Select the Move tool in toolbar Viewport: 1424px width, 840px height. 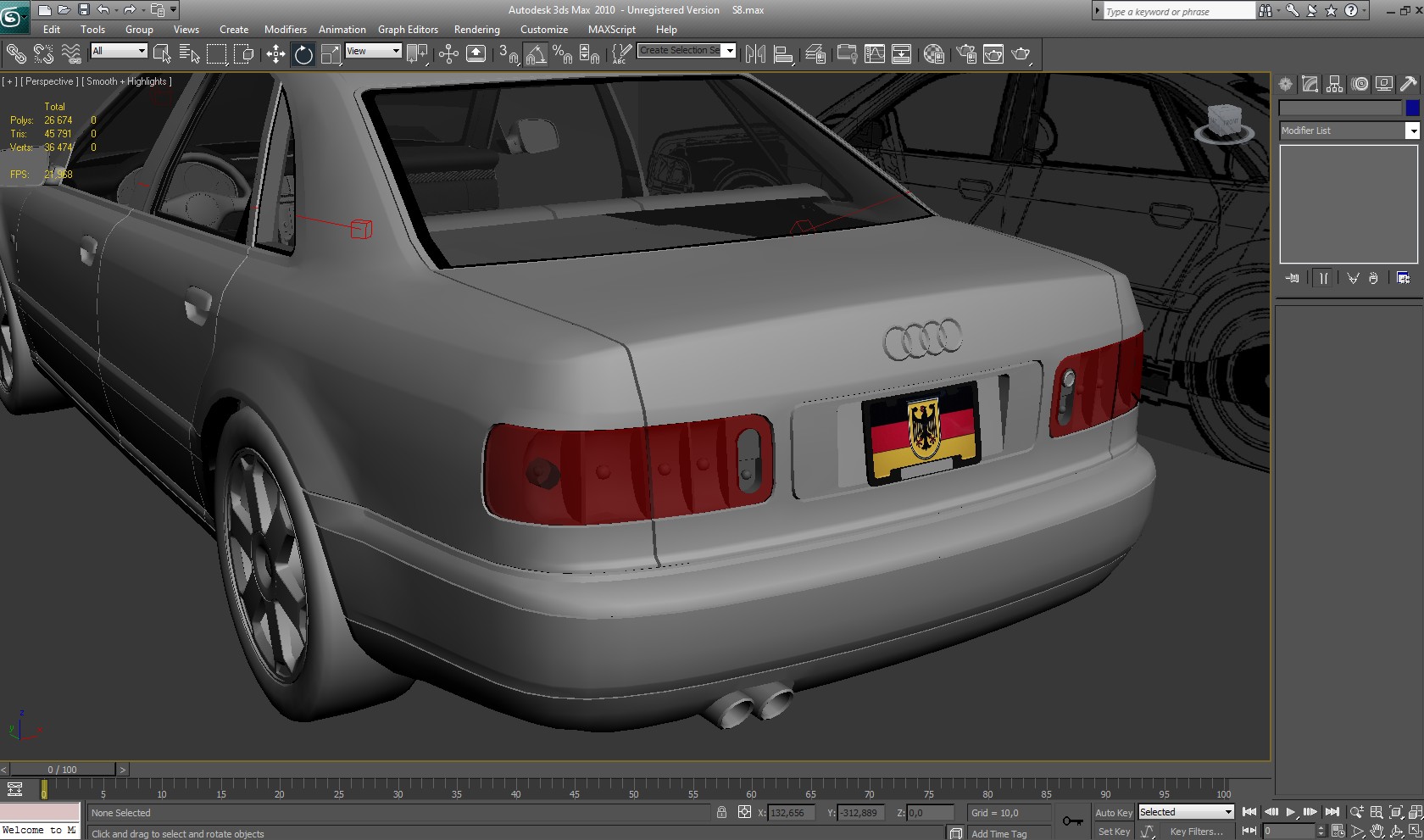pos(275,55)
